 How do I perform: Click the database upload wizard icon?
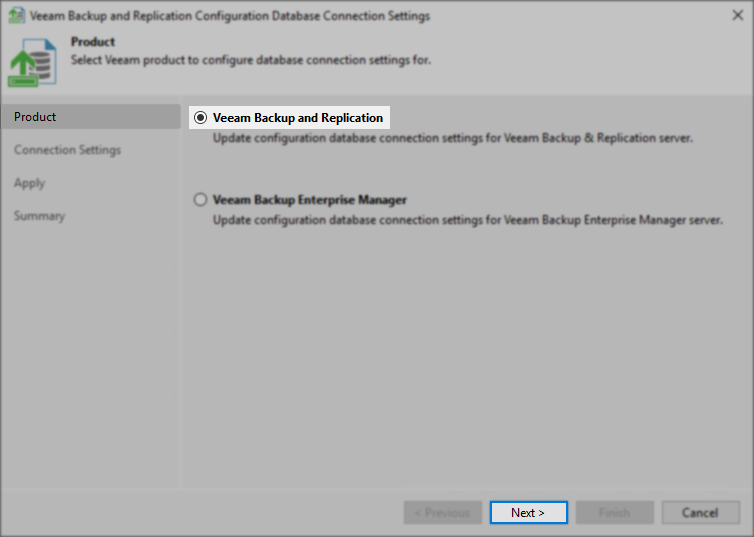pyautogui.click(x=32, y=63)
